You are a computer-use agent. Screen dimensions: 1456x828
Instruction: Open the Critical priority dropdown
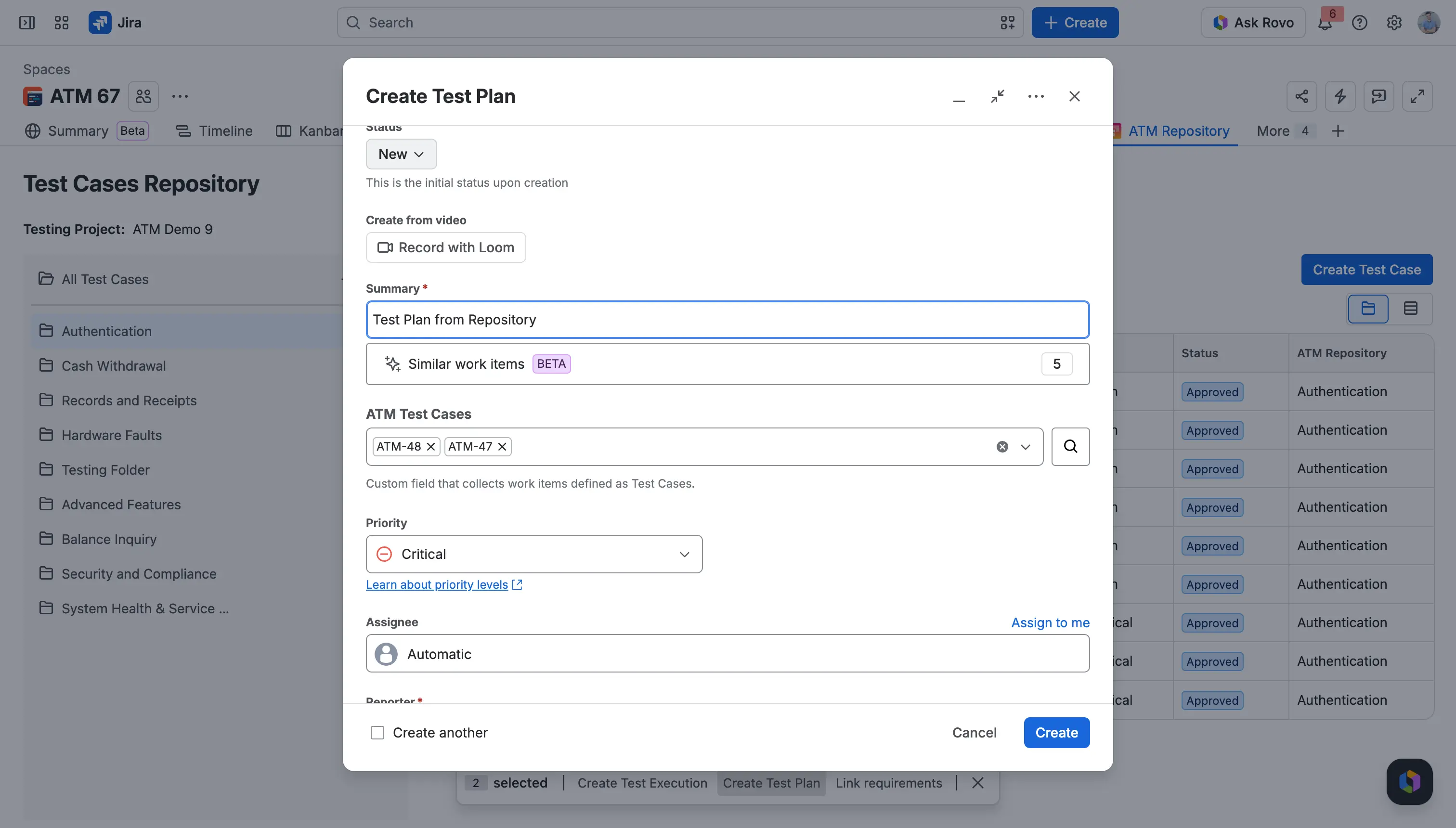click(534, 554)
